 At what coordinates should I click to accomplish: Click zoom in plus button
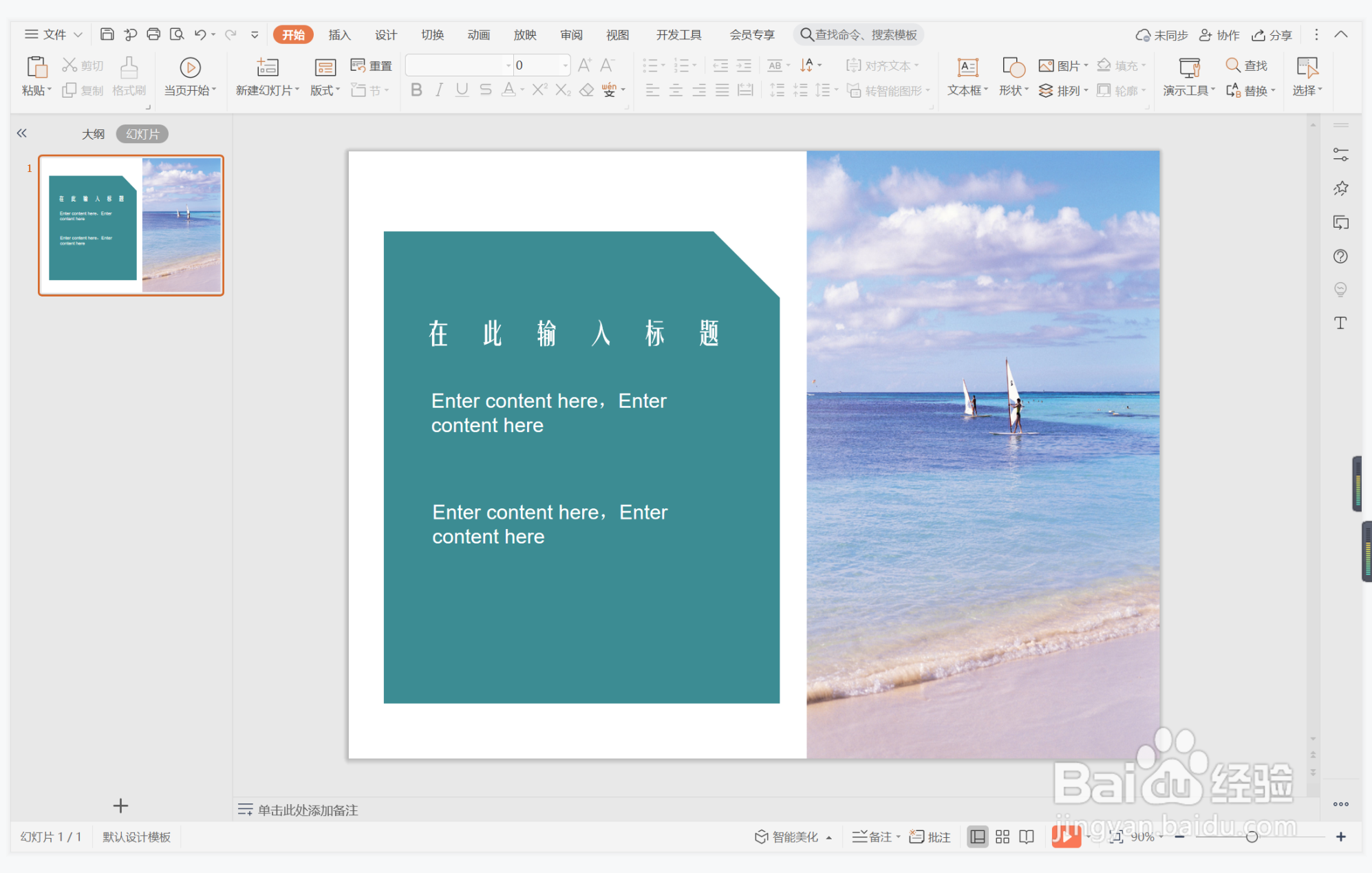point(1341,837)
